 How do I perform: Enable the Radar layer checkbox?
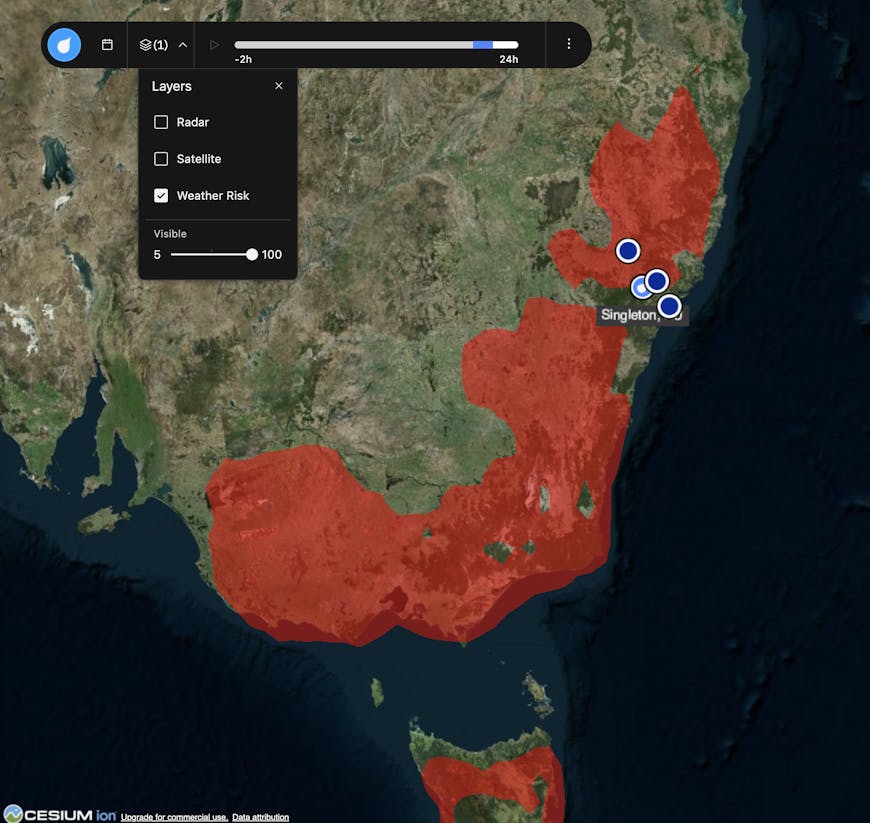point(161,122)
